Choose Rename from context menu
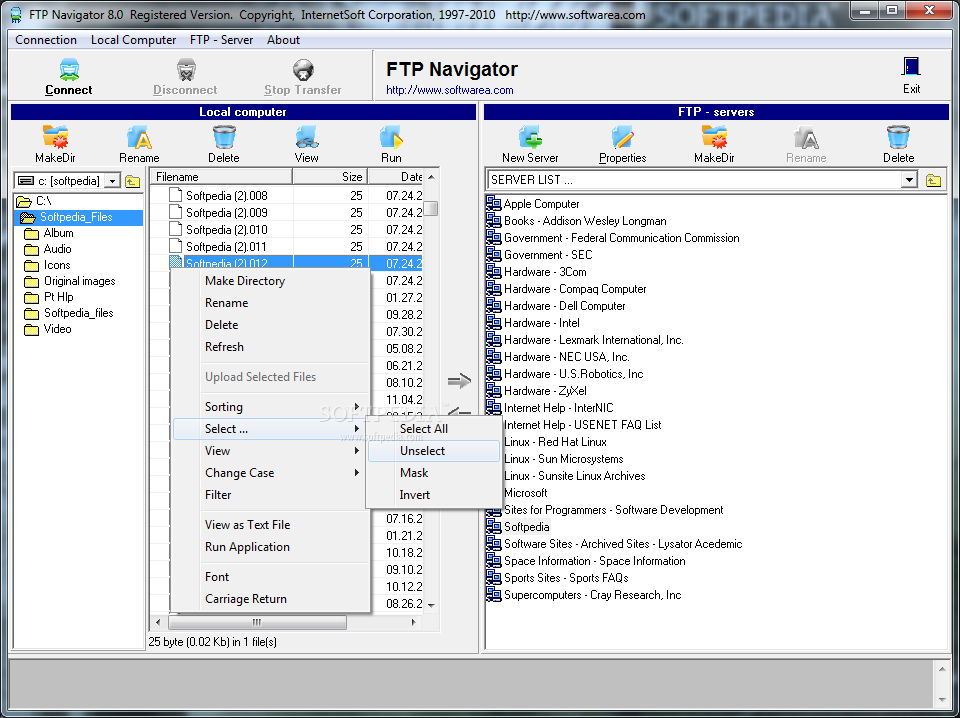Viewport: 960px width, 718px height. (x=271, y=303)
